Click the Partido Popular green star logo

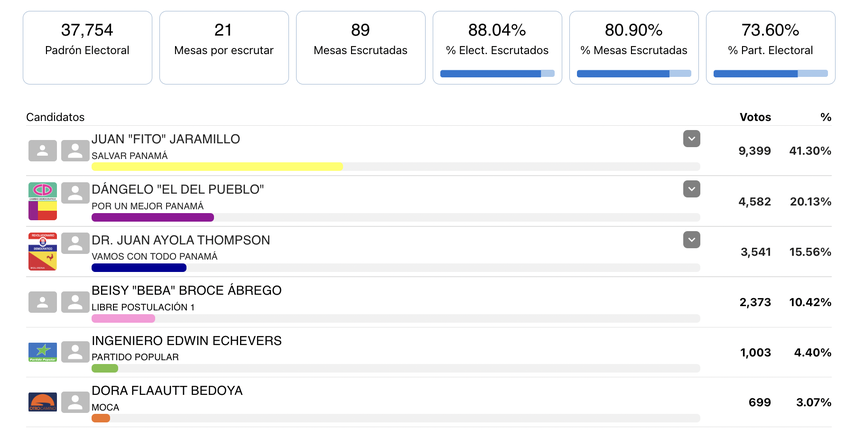(43, 352)
